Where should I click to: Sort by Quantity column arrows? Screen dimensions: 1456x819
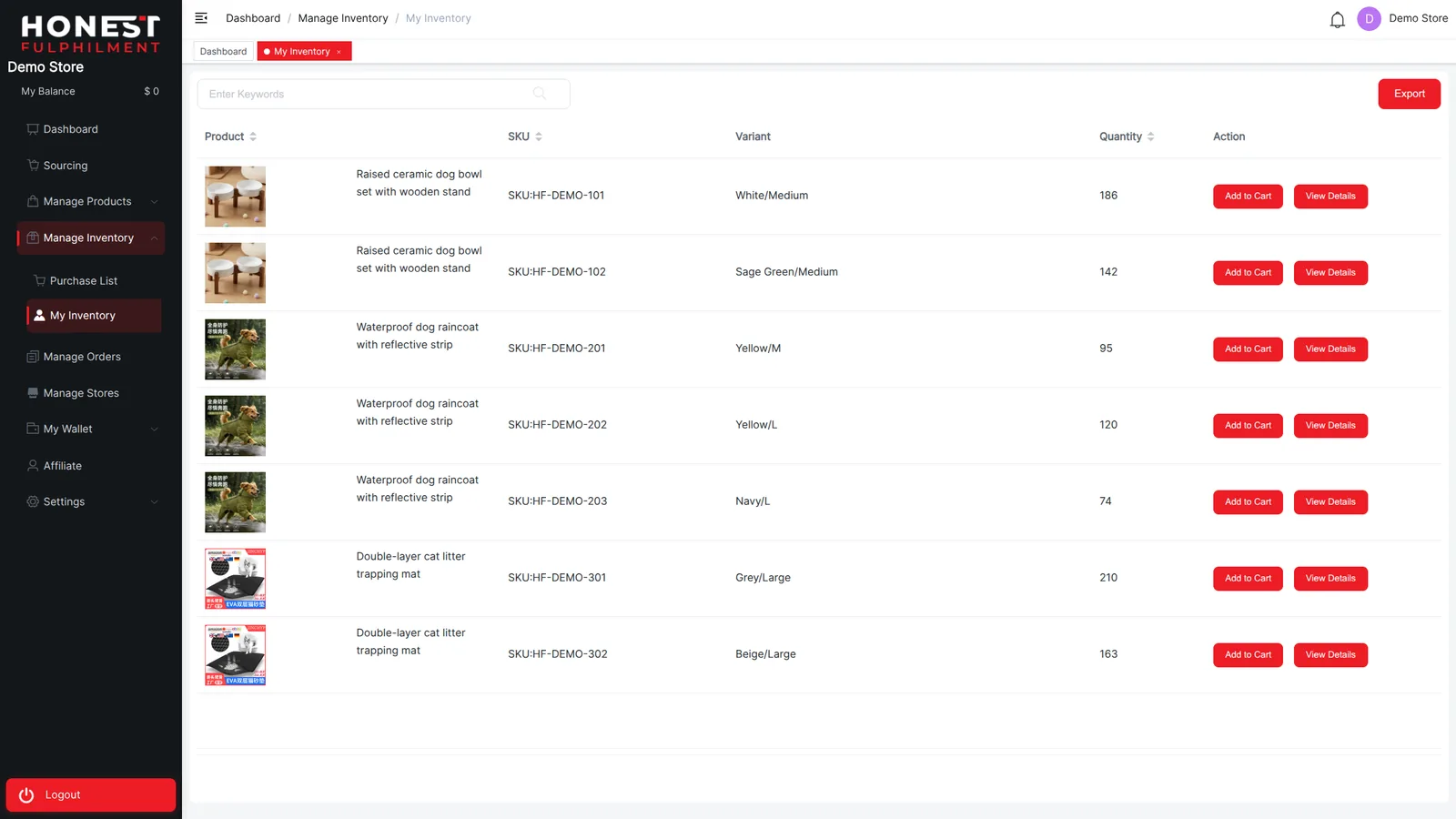[x=1150, y=136]
